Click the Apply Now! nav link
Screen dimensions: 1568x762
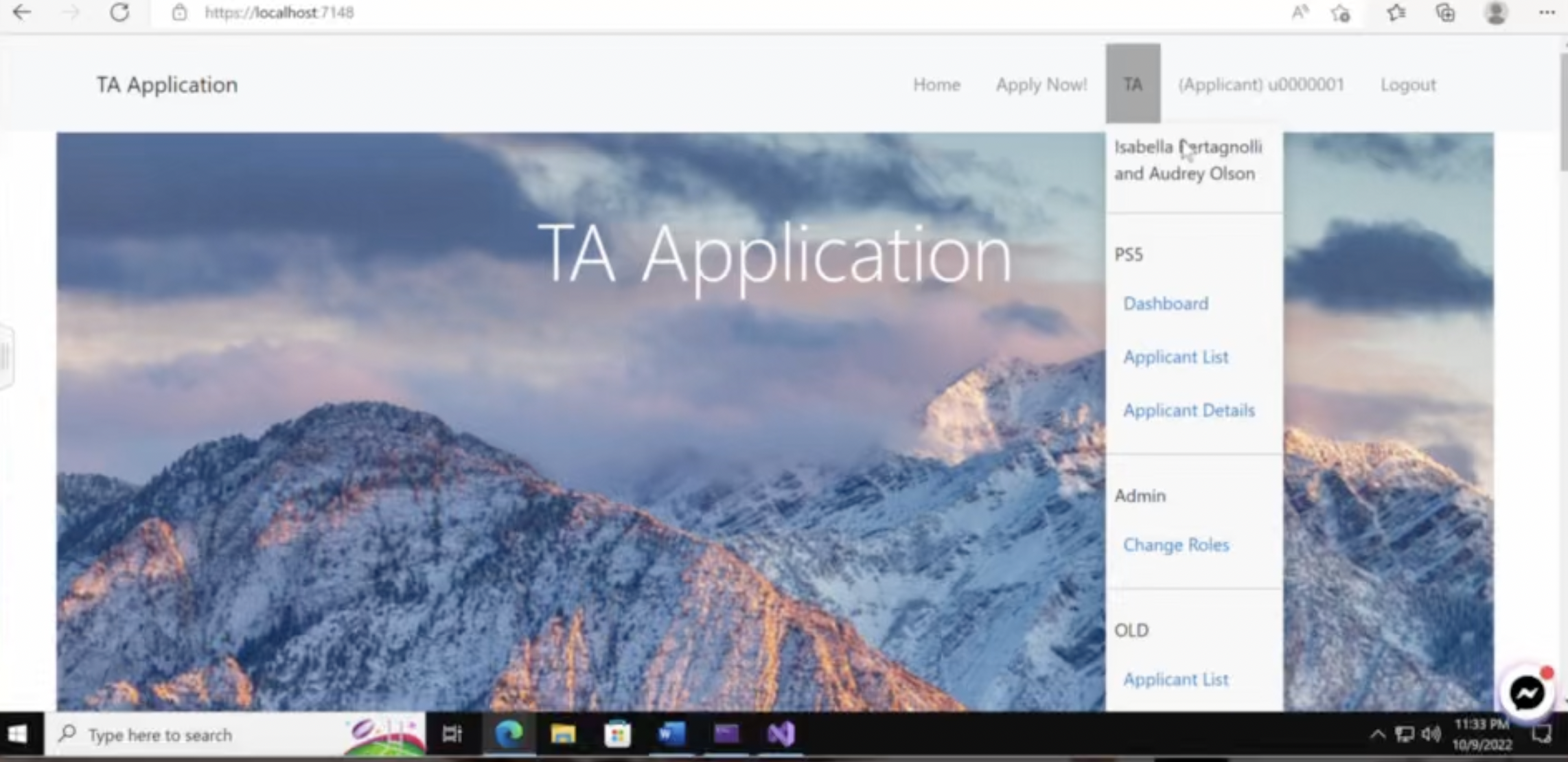coord(1041,84)
